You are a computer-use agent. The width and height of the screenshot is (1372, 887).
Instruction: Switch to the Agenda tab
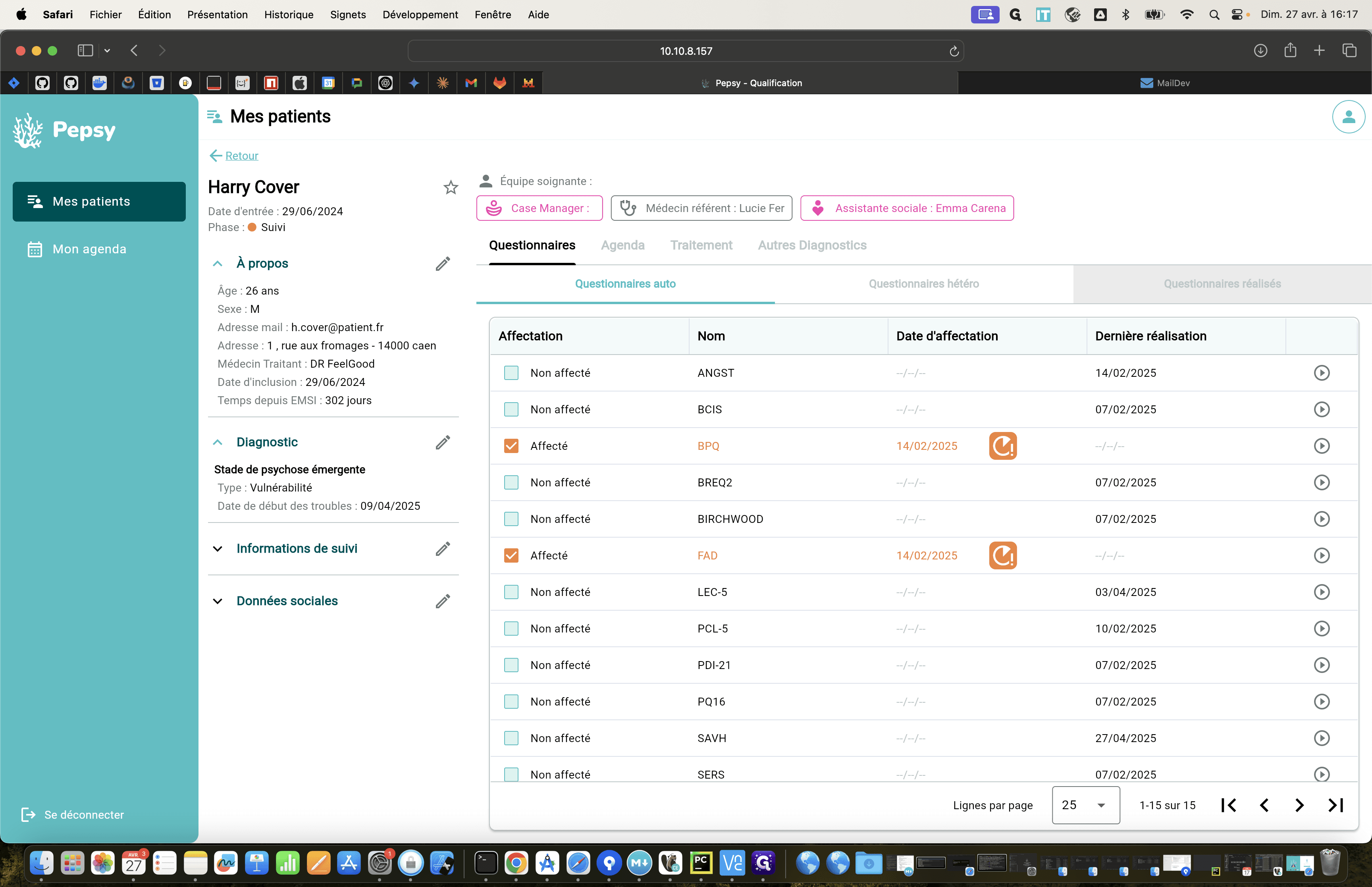[622, 245]
